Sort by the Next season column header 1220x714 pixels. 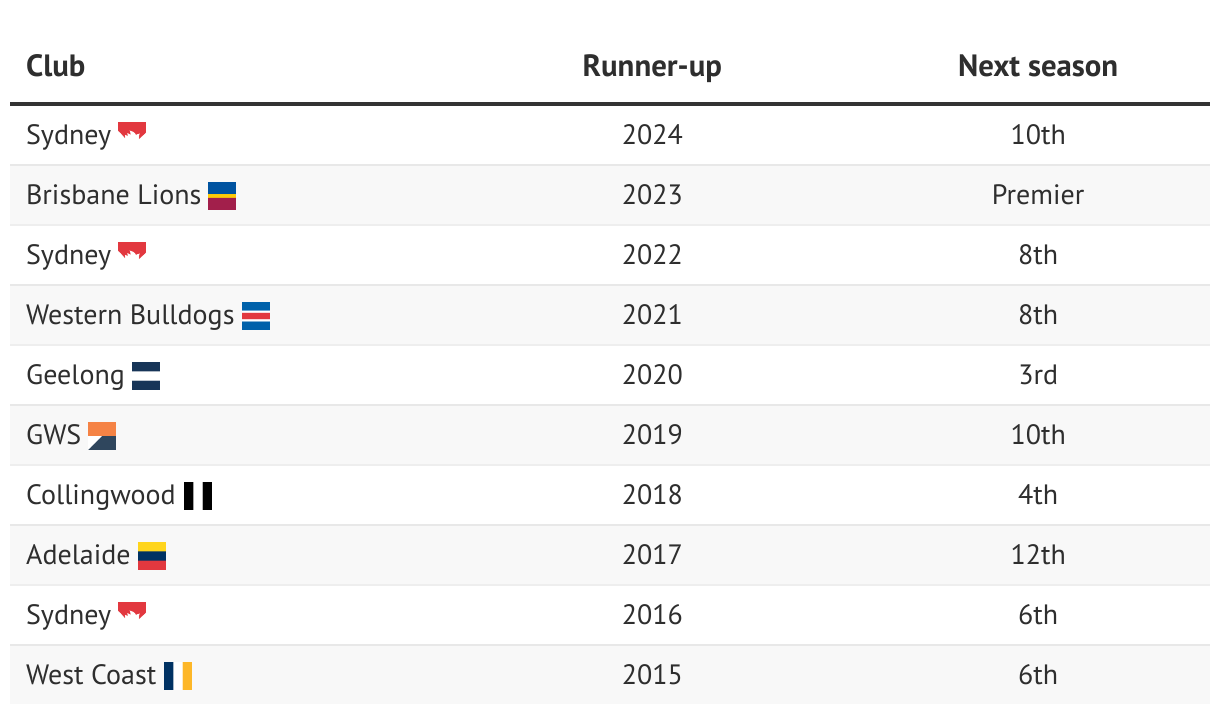point(1037,66)
